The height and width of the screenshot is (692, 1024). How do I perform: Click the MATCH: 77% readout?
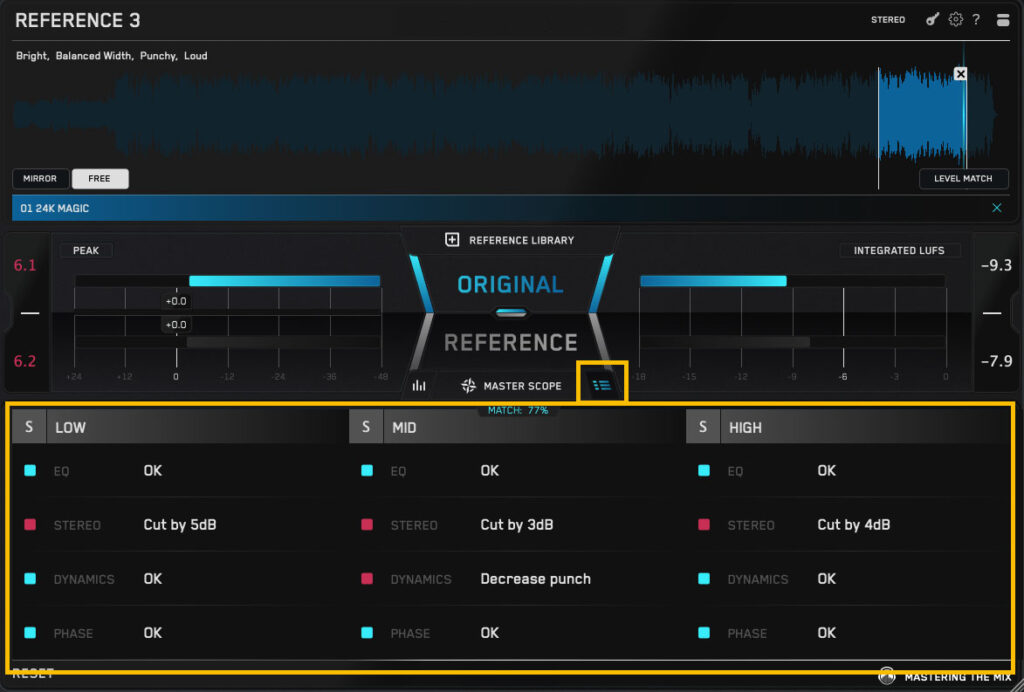[x=517, y=410]
